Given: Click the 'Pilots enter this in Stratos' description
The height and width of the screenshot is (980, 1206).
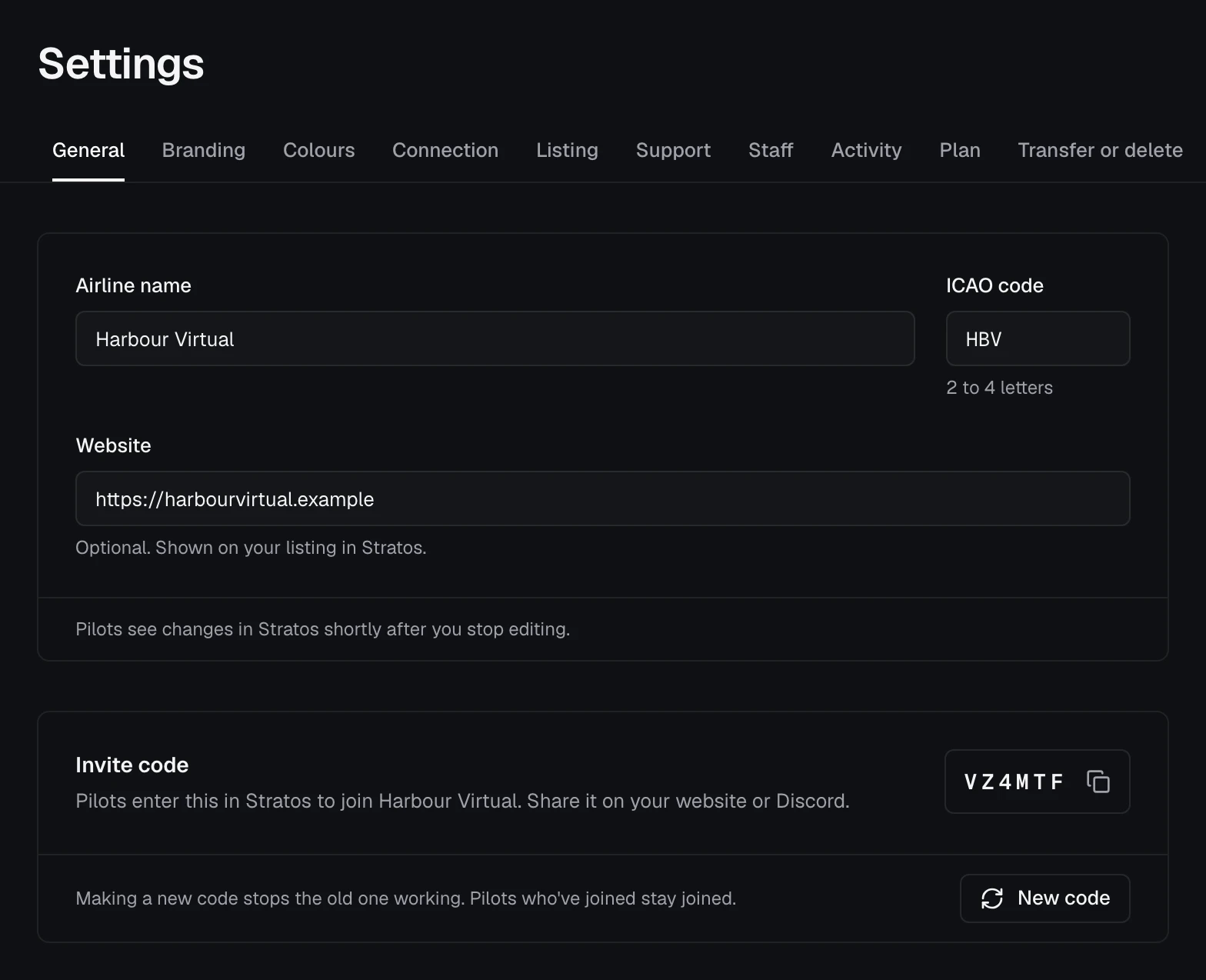Looking at the screenshot, I should [462, 801].
